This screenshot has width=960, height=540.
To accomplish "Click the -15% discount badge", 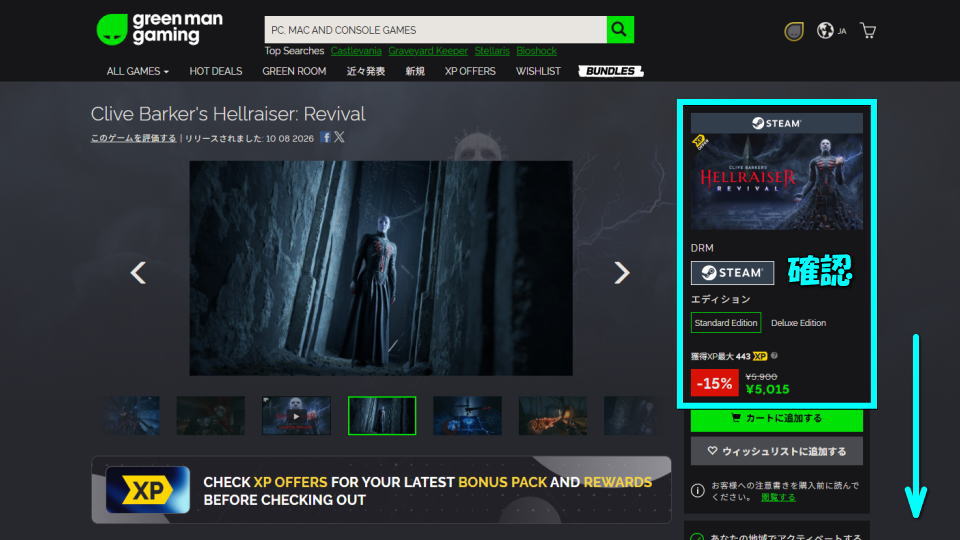I will click(714, 383).
